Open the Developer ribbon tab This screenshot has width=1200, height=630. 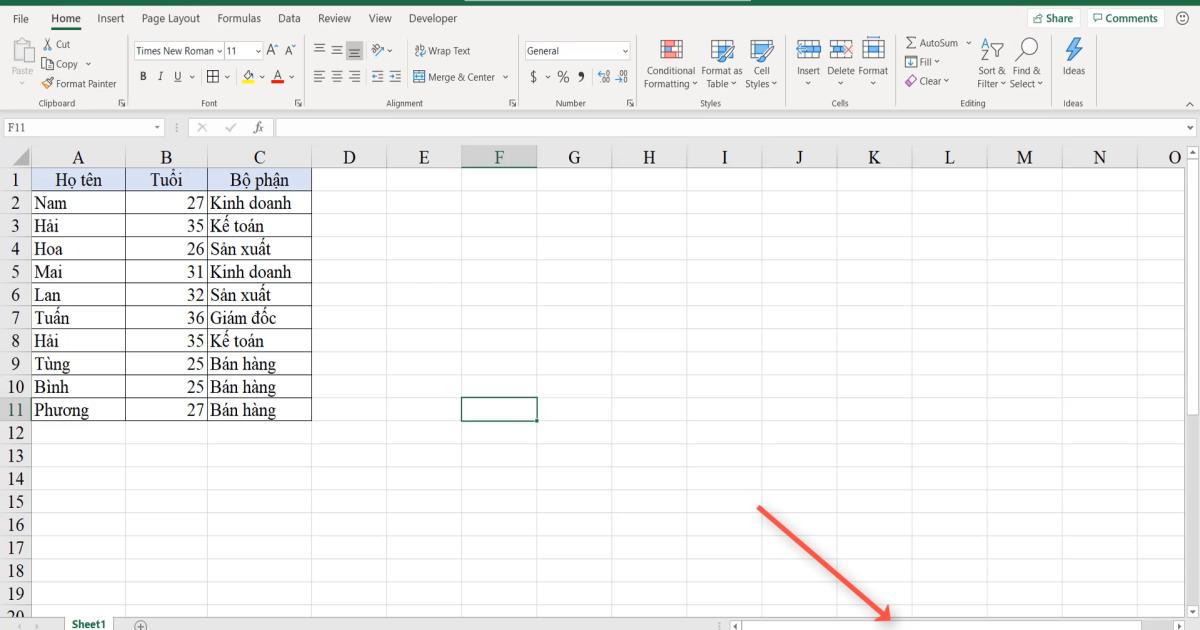click(432, 18)
